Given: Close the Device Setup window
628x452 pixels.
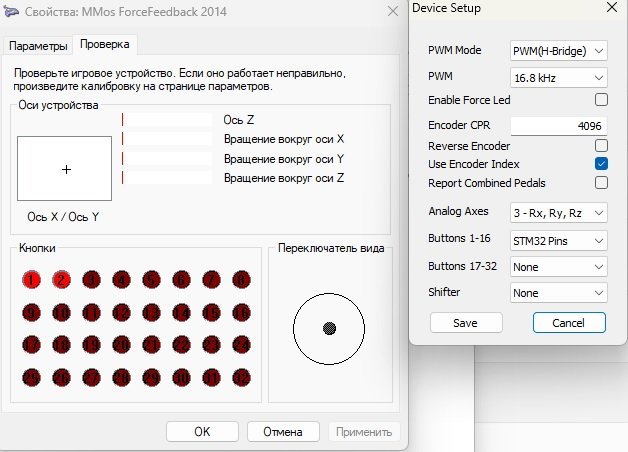Looking at the screenshot, I should (x=610, y=9).
